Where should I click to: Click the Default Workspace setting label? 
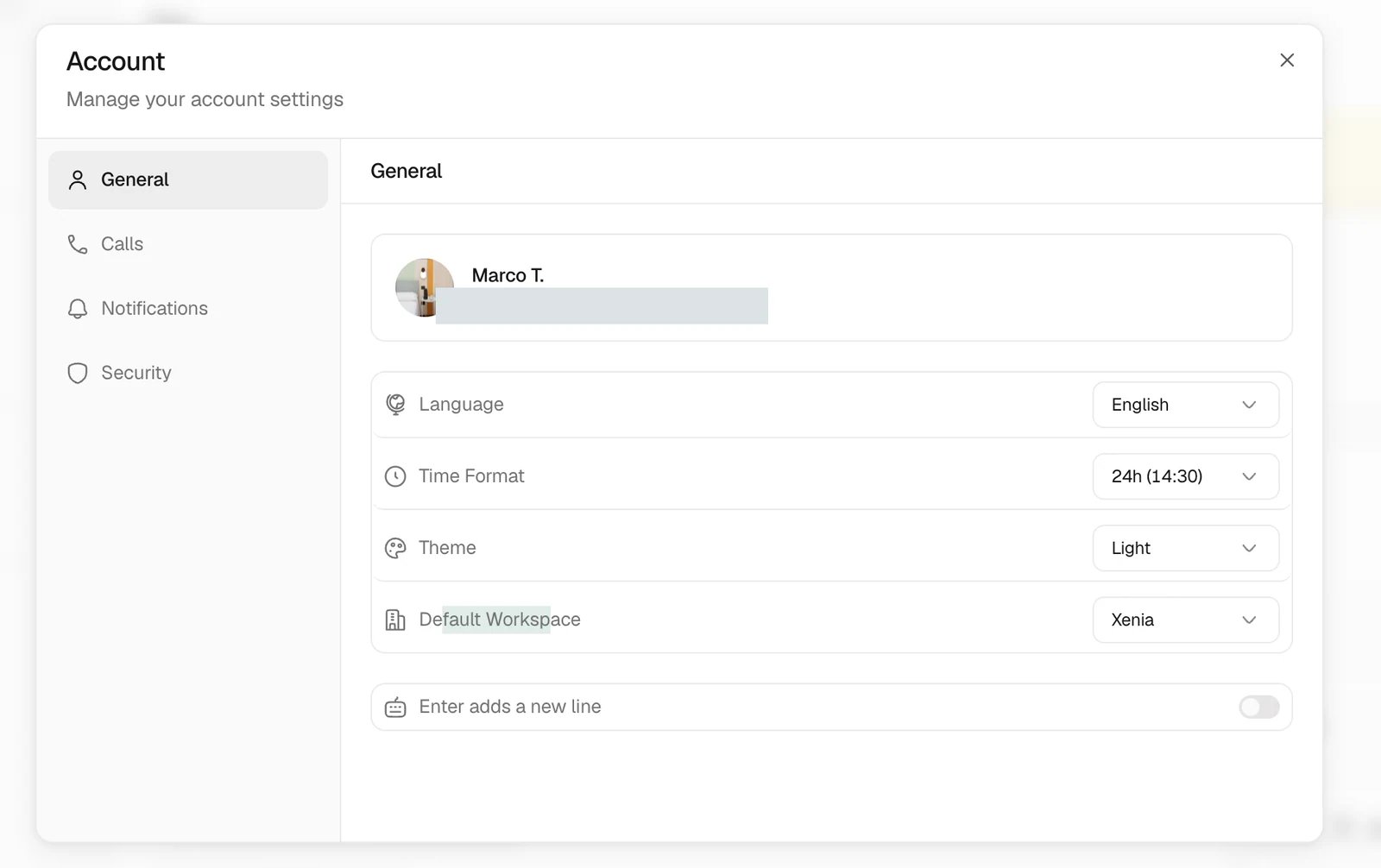pyautogui.click(x=500, y=620)
